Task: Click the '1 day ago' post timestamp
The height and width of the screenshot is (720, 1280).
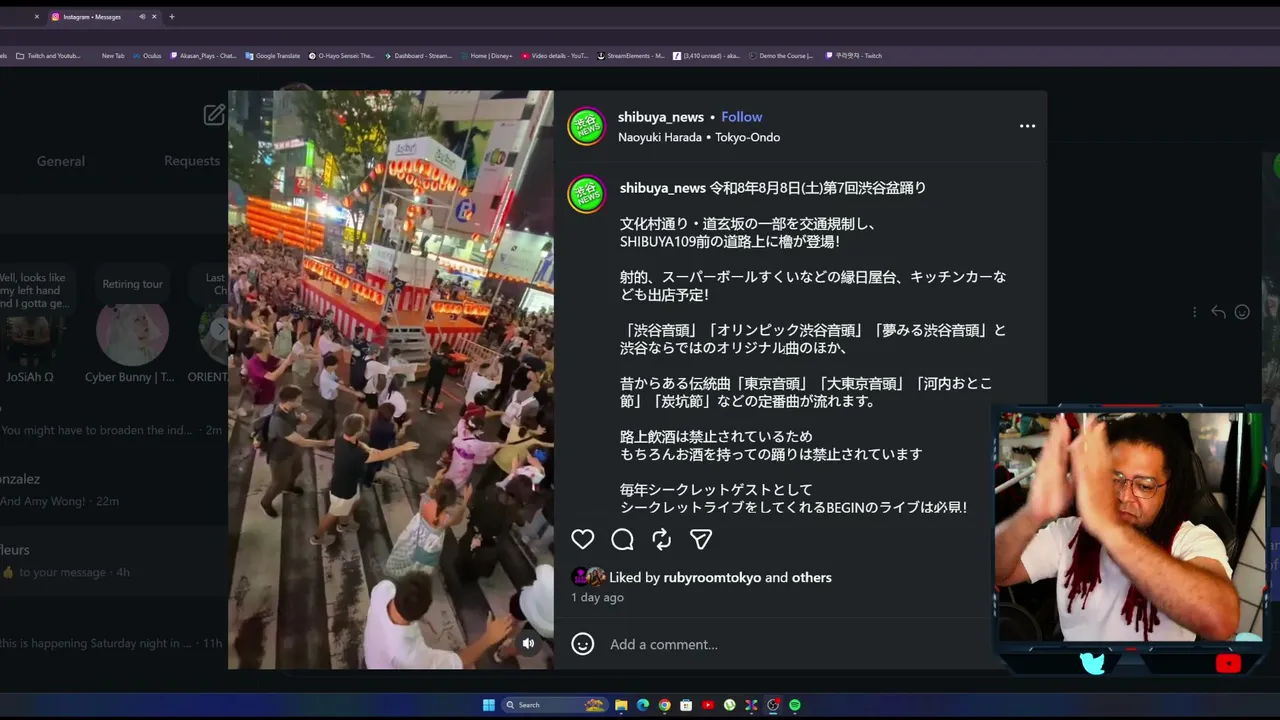Action: pos(597,597)
